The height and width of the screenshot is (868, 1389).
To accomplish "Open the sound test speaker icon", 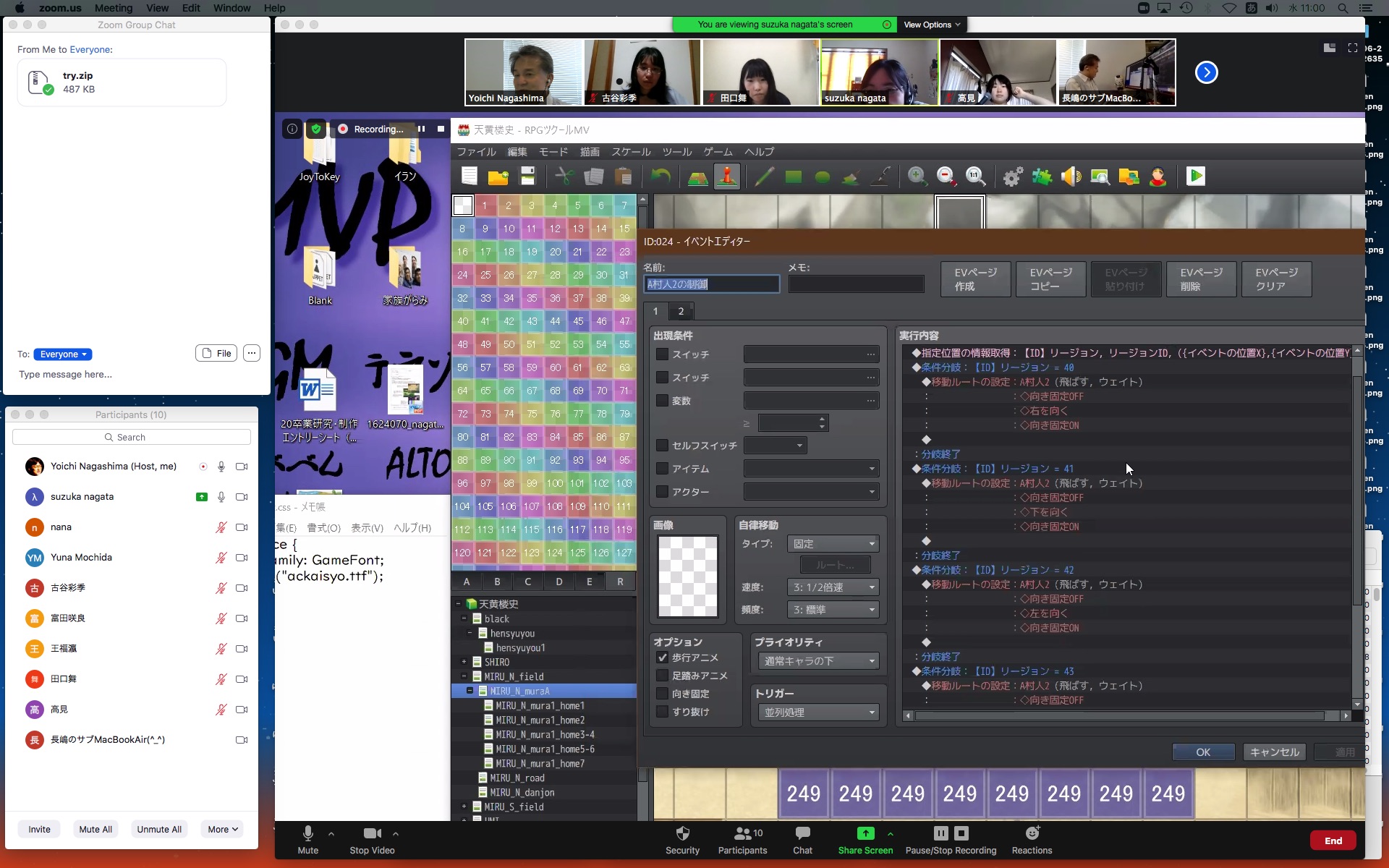I will click(x=1071, y=176).
